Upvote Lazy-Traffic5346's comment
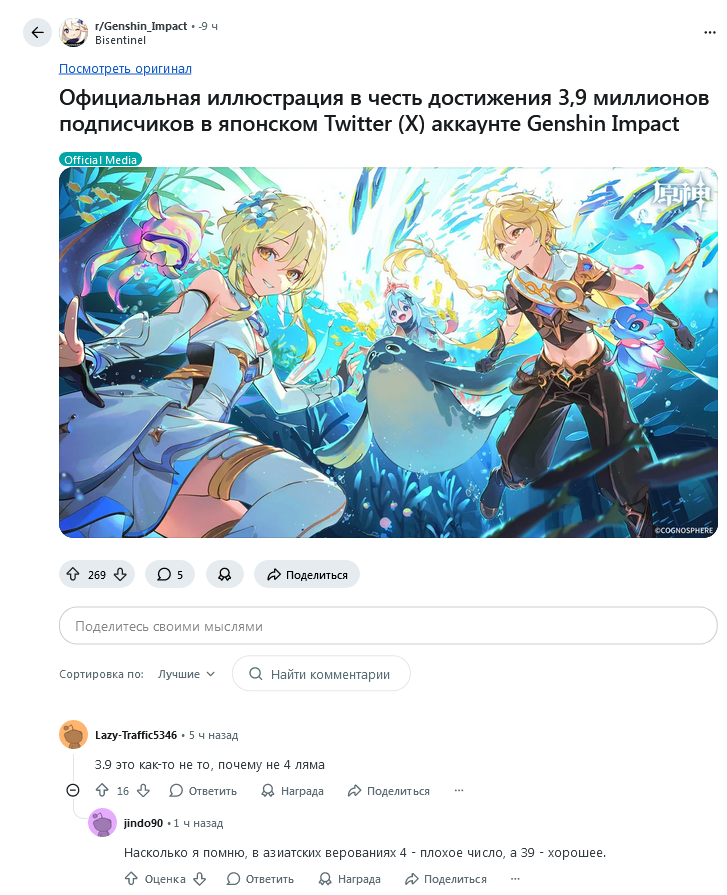This screenshot has height=895, width=727. click(x=102, y=791)
